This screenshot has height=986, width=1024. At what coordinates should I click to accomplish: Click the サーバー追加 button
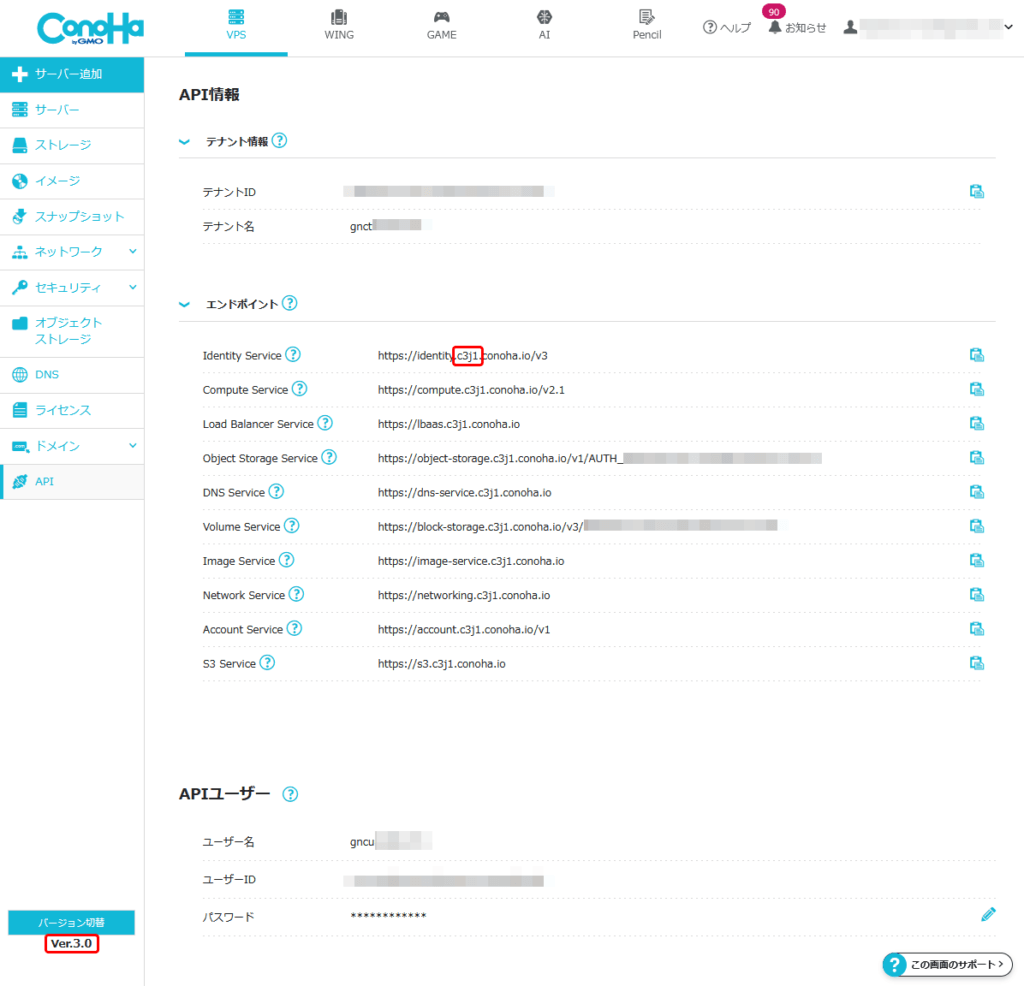[x=72, y=74]
